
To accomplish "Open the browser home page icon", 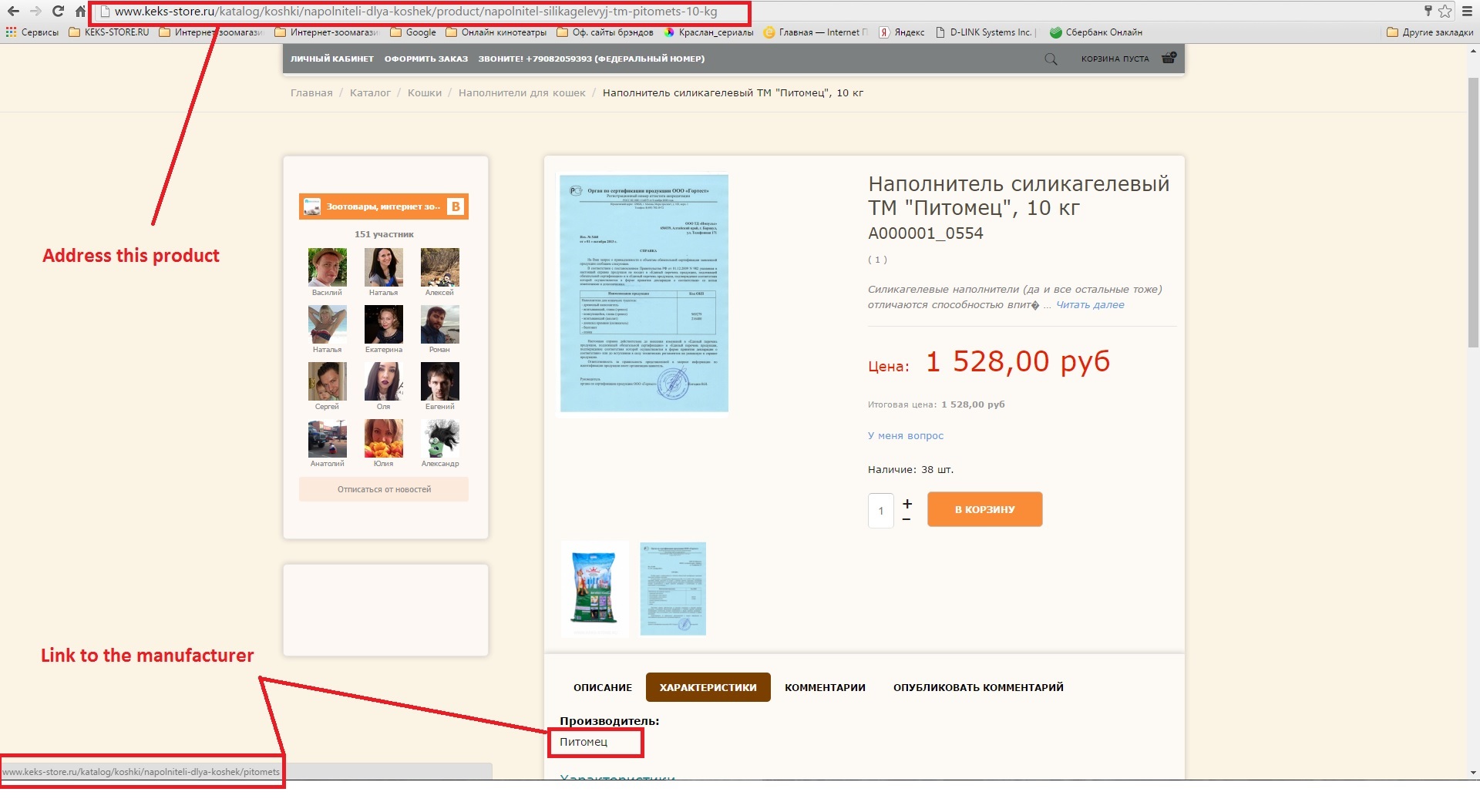I will (80, 11).
